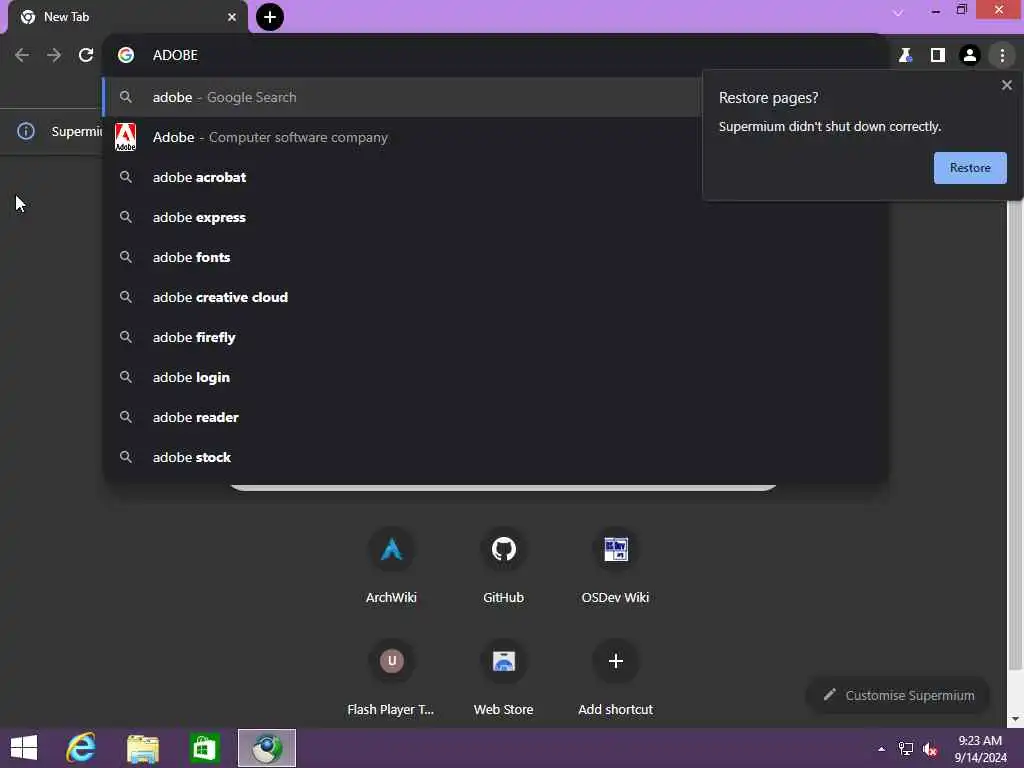Viewport: 1024px width, 768px height.
Task: Click Customise Supermium button
Action: [899, 696]
